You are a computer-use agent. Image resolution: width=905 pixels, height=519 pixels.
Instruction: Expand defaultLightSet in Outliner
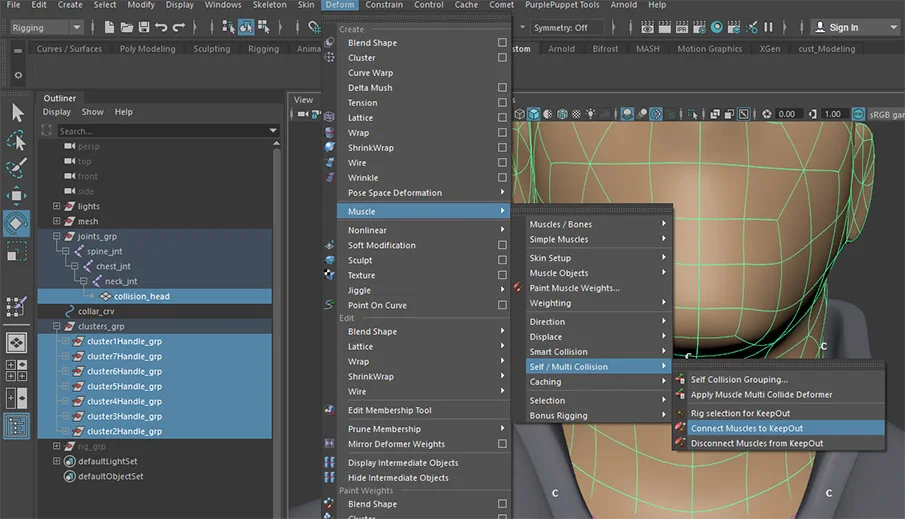pos(57,461)
